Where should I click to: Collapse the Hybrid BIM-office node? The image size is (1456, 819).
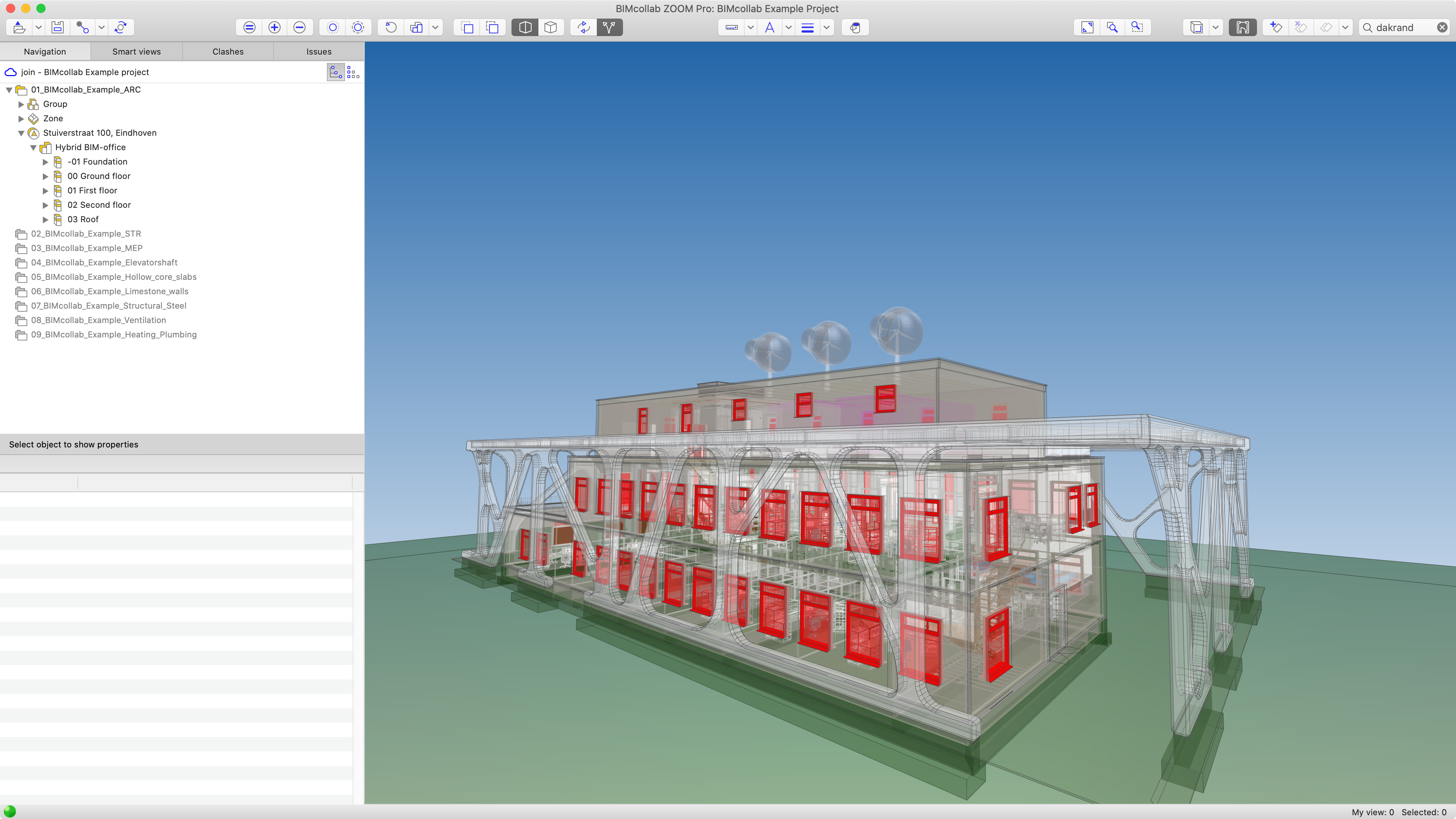[x=33, y=147]
